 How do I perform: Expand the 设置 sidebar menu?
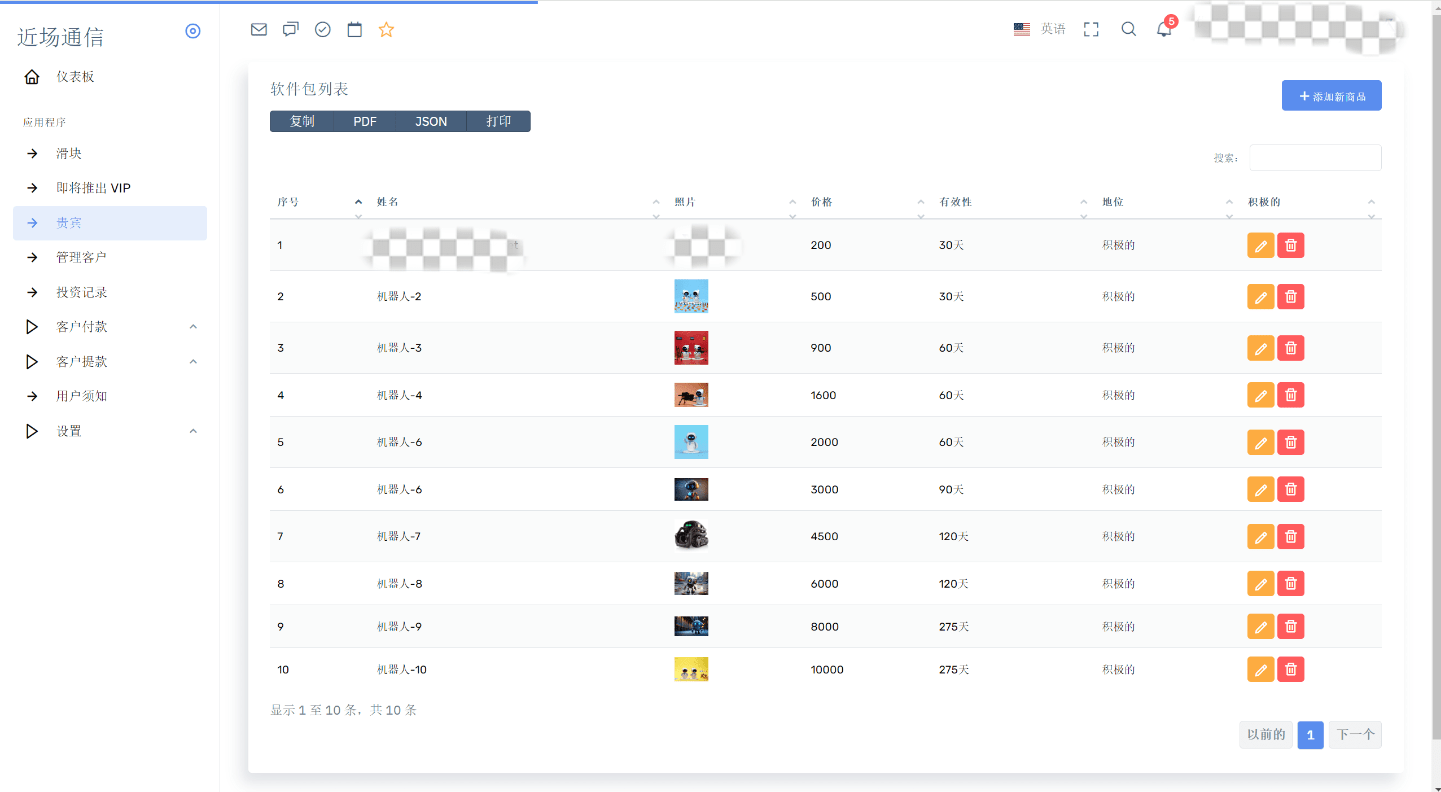pos(110,431)
